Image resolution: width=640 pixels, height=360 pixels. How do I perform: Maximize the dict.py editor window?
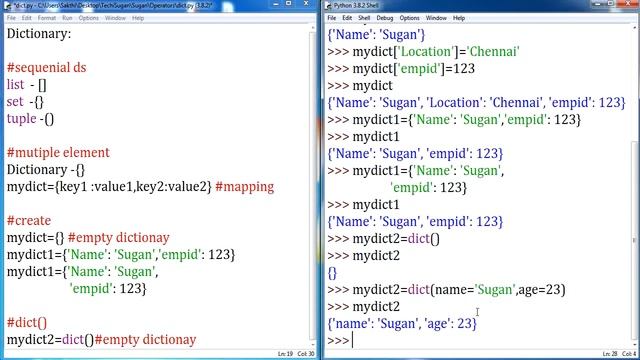coord(289,3)
